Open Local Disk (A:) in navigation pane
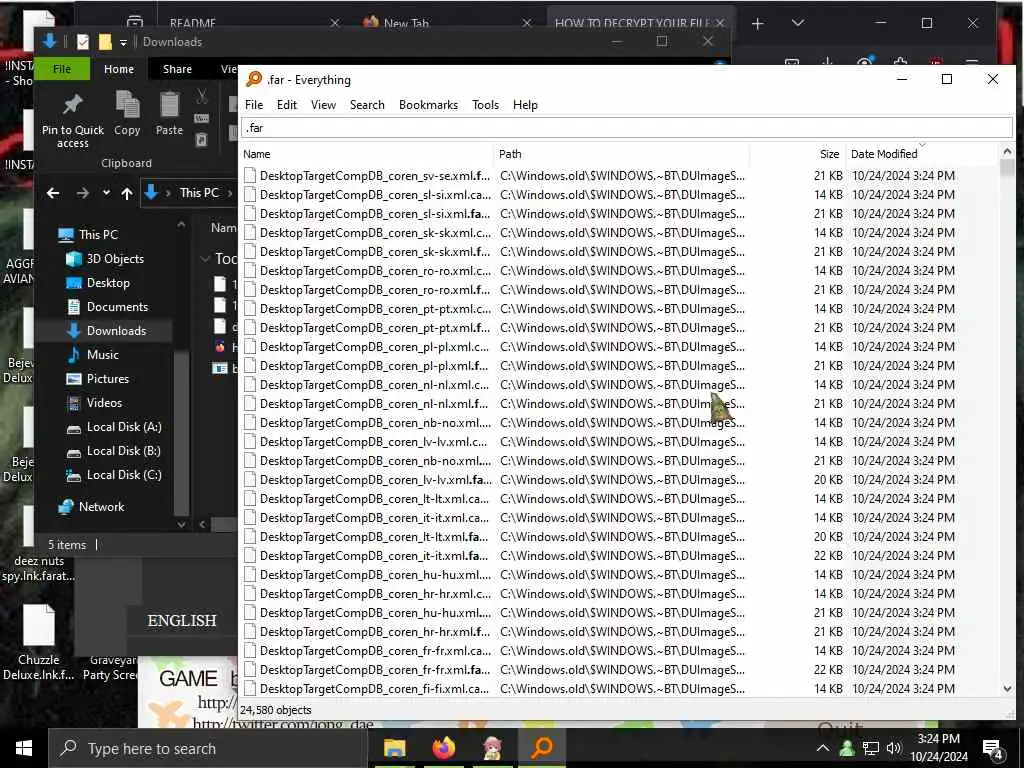The width and height of the screenshot is (1024, 768). [x=123, y=427]
